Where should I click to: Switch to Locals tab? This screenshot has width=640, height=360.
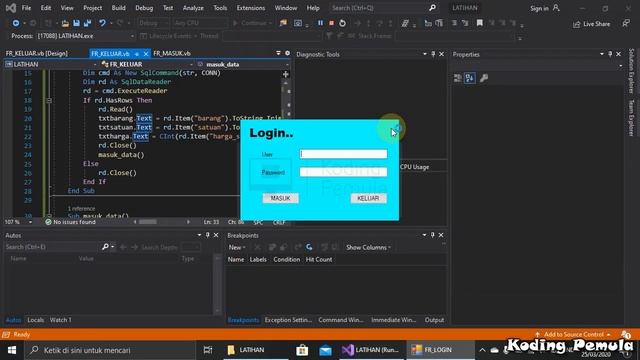pos(36,320)
